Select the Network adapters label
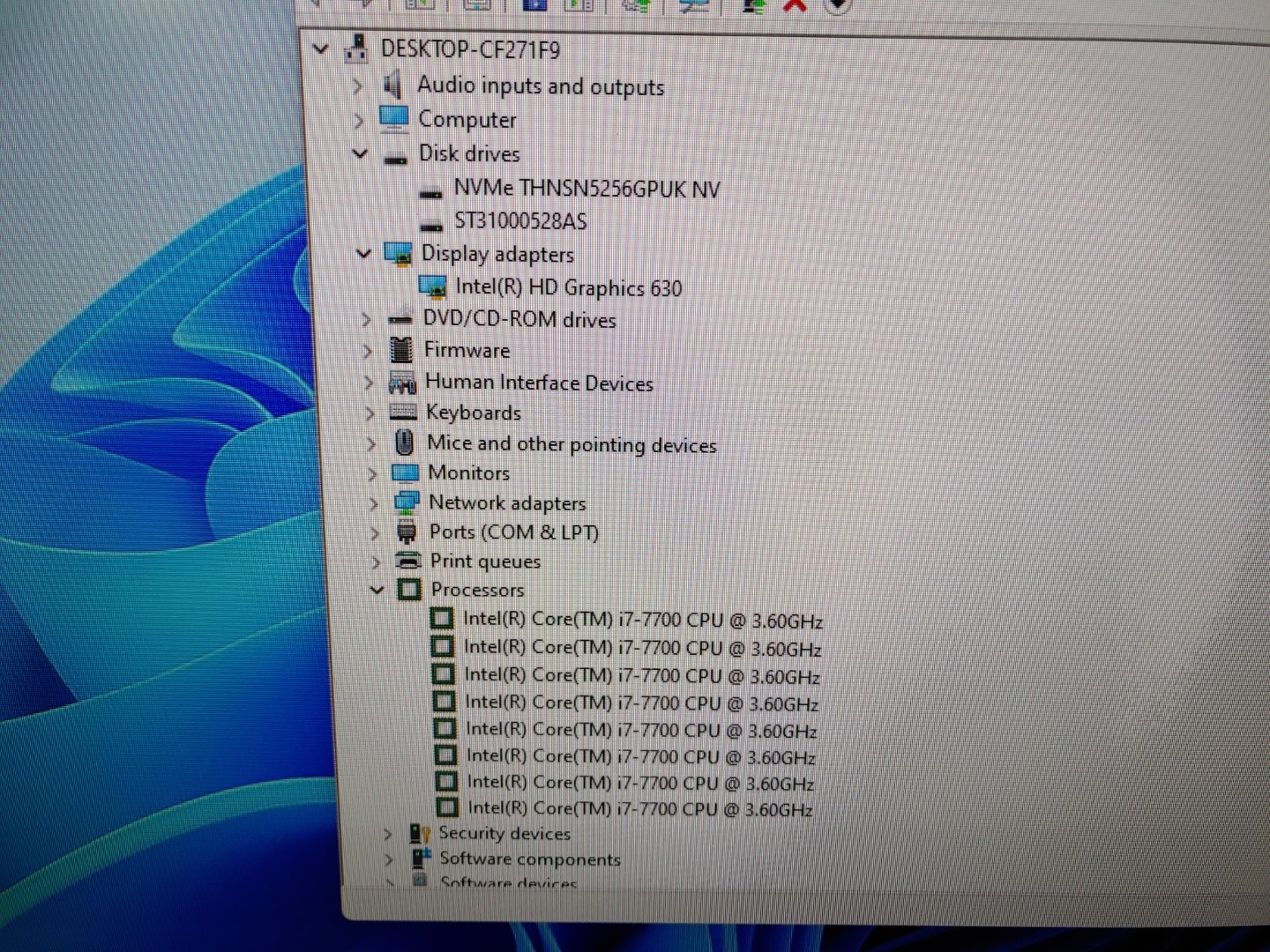The image size is (1270, 952). pos(507,503)
